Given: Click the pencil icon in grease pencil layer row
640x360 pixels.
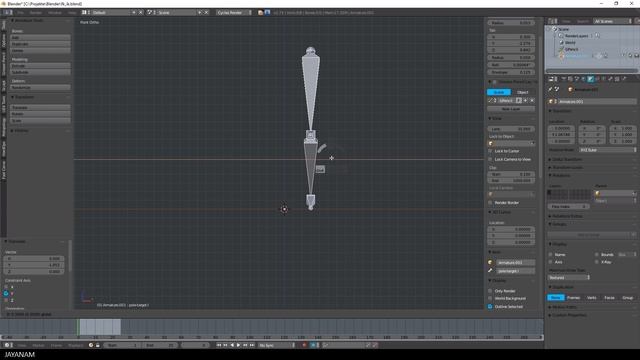Looking at the screenshot, I should click(x=491, y=100).
